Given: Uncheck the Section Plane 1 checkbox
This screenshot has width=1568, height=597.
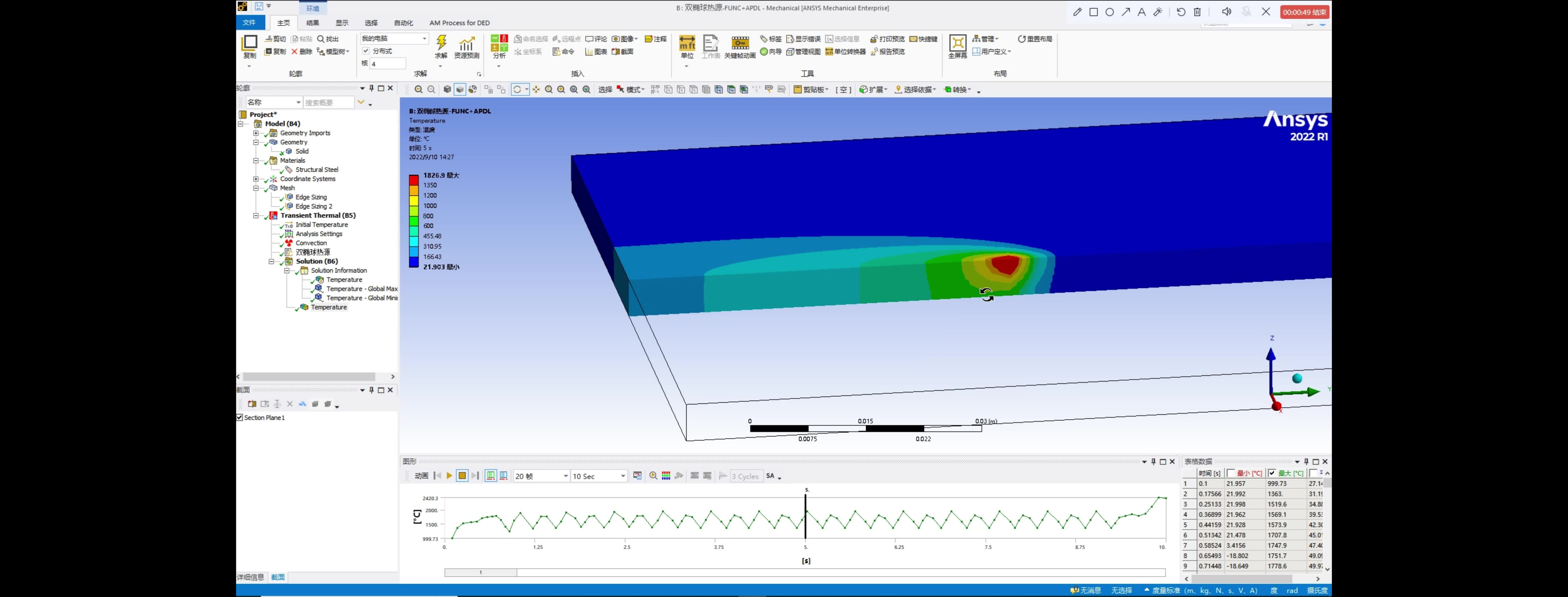Looking at the screenshot, I should point(239,417).
